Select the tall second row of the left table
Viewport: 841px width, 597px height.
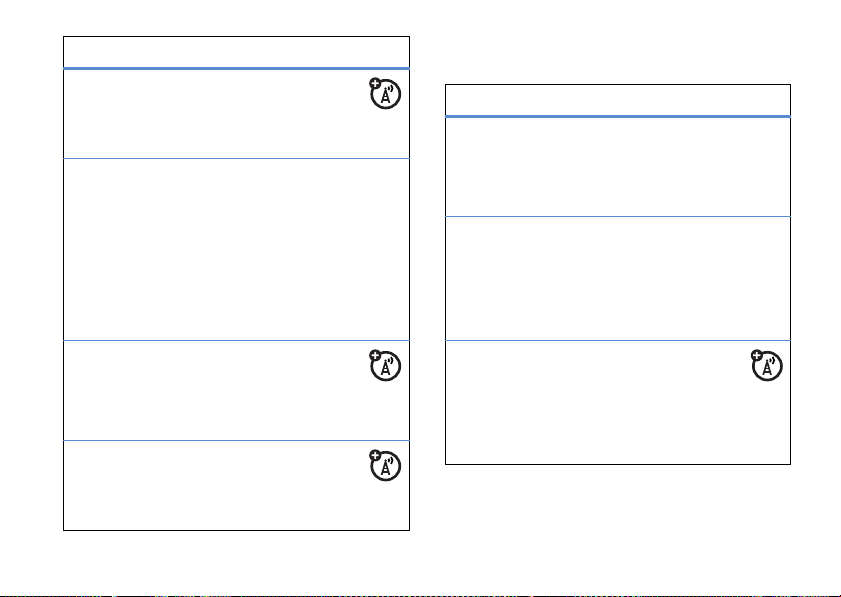[x=236, y=248]
